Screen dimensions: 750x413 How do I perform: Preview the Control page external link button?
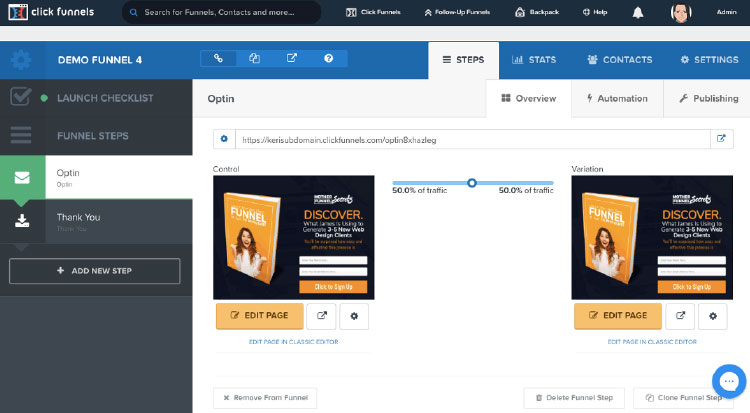click(x=321, y=316)
